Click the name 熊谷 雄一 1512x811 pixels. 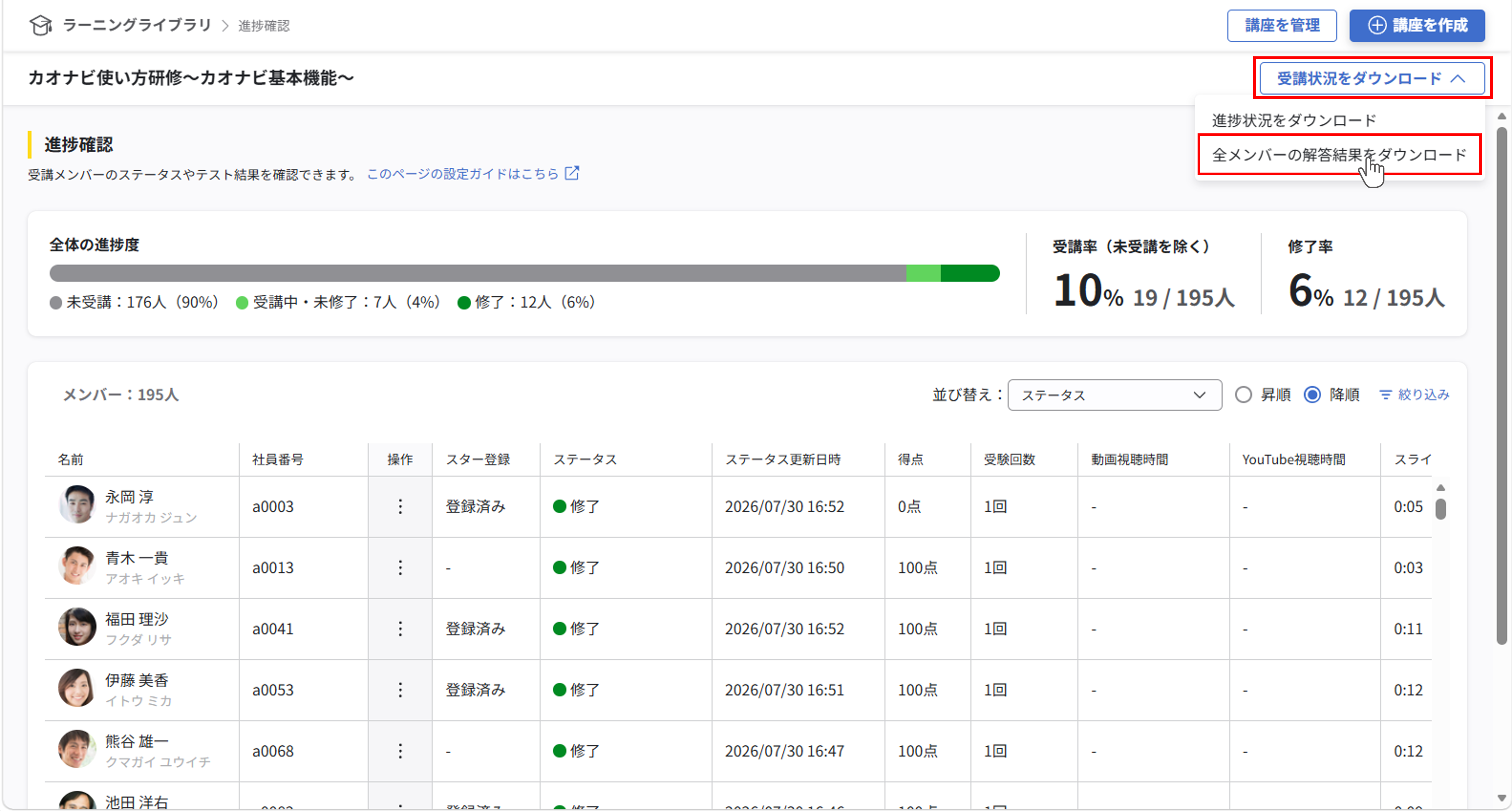pyautogui.click(x=137, y=741)
